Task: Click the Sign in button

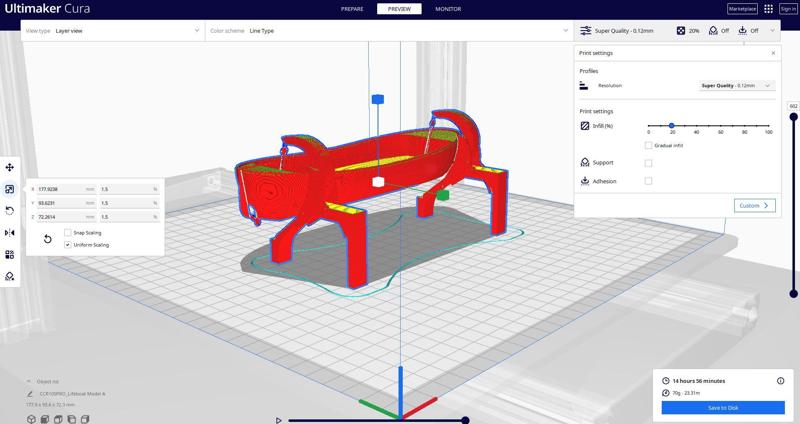Action: (x=788, y=9)
